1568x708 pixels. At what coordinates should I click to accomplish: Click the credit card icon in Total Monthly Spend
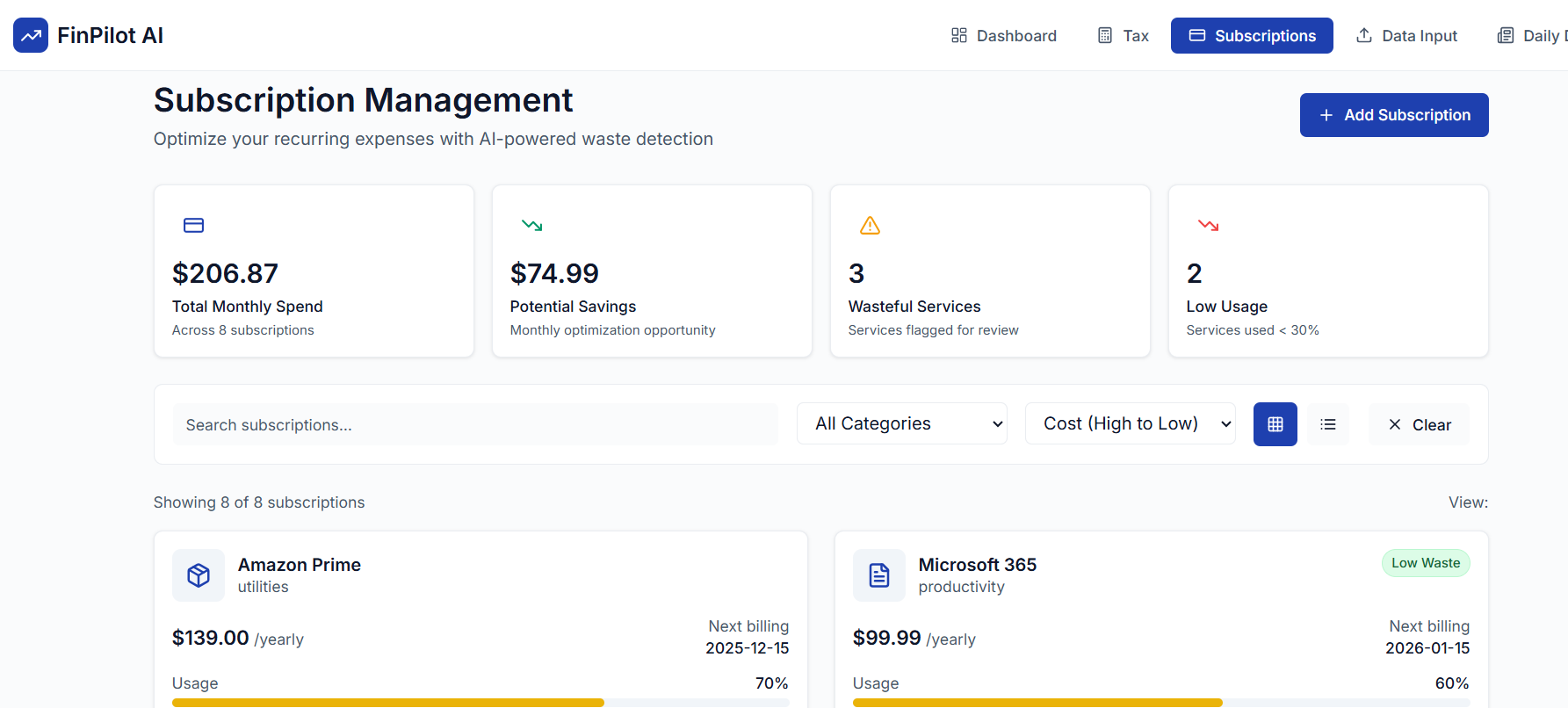pos(193,226)
